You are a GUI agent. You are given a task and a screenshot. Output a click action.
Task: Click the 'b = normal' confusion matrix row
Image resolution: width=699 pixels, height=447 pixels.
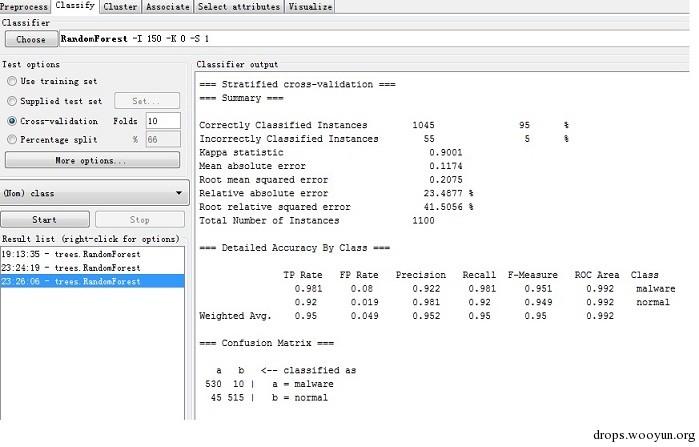pyautogui.click(x=269, y=398)
